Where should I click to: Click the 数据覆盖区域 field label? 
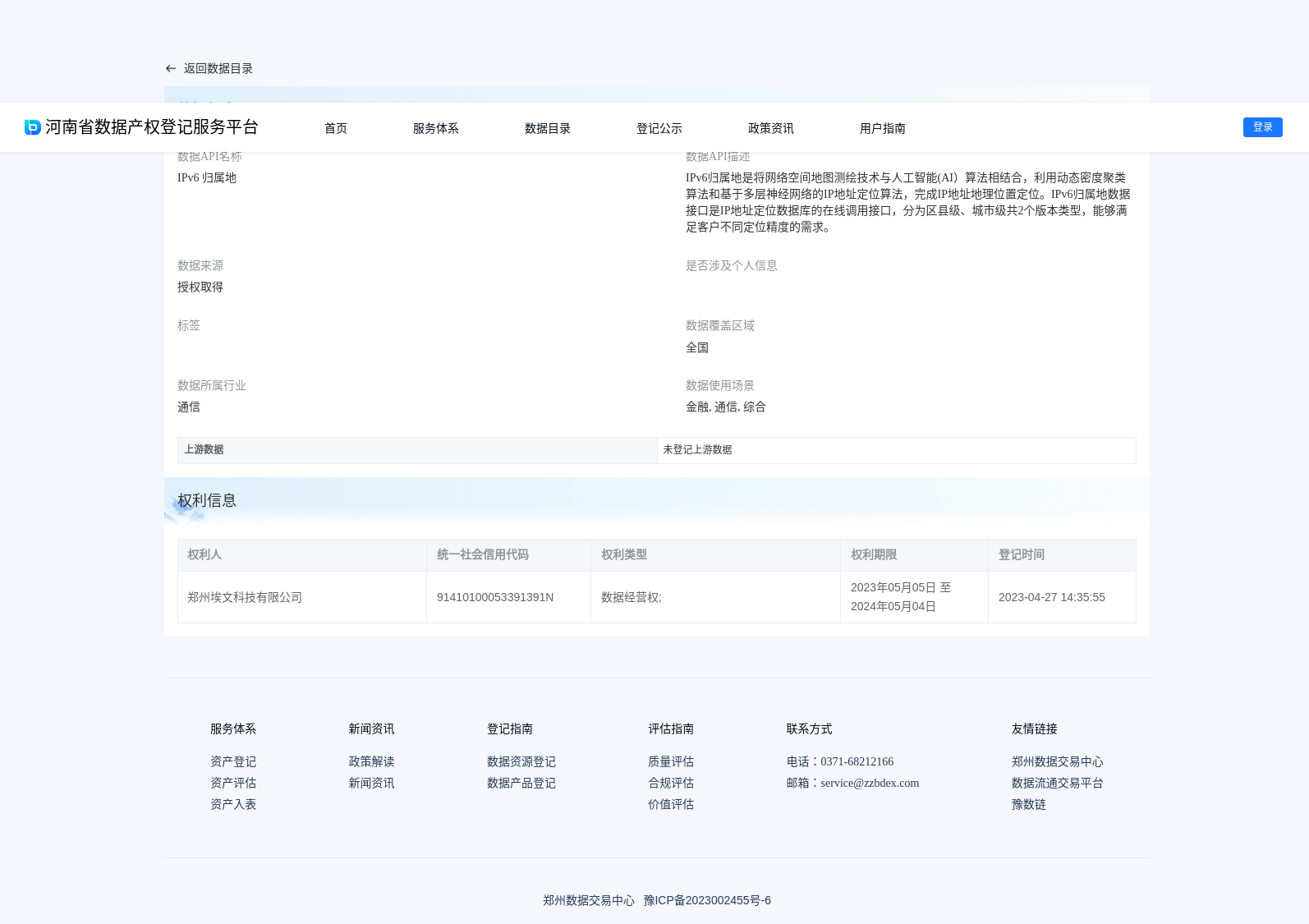point(720,326)
